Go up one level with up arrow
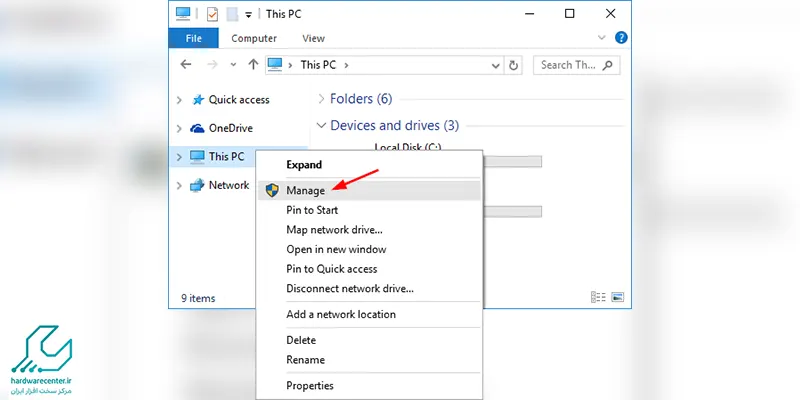 (x=253, y=65)
